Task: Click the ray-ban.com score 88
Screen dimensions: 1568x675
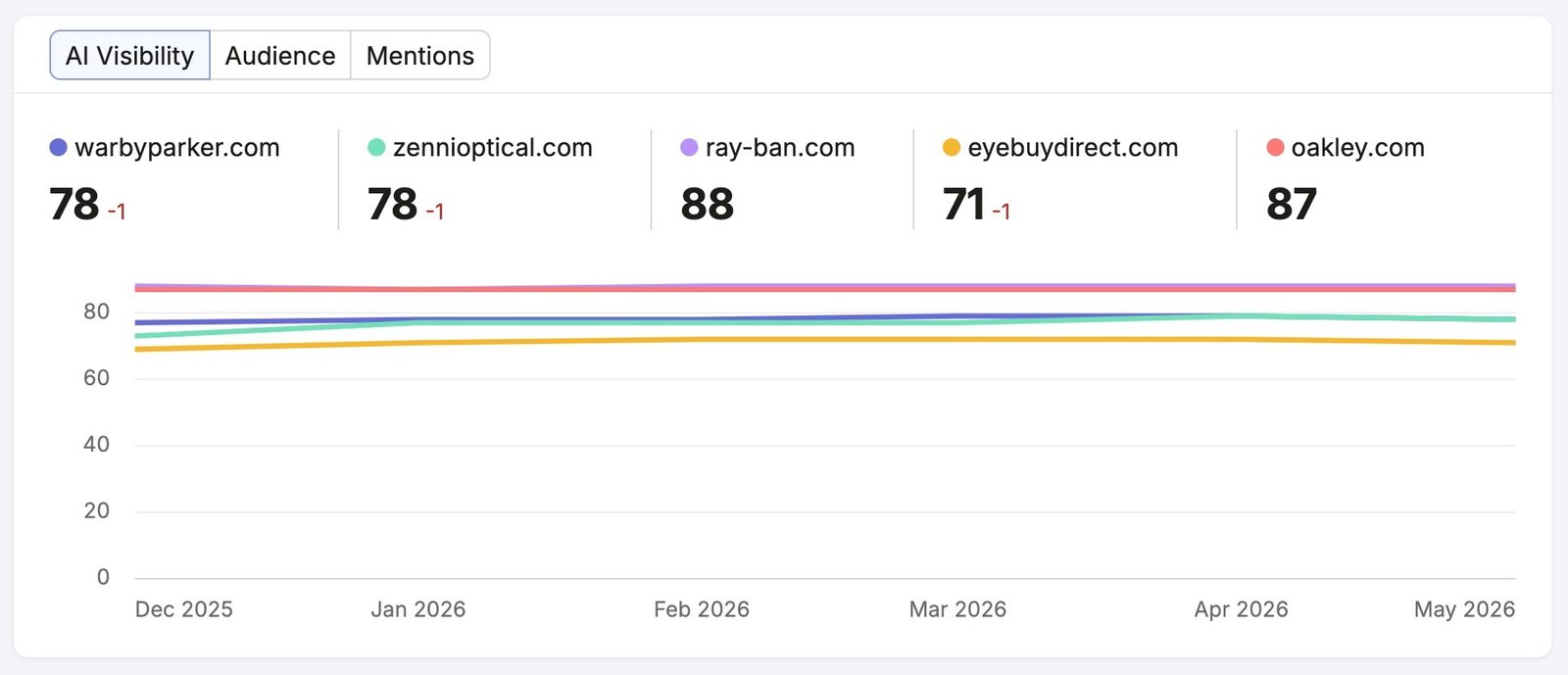Action: (708, 205)
